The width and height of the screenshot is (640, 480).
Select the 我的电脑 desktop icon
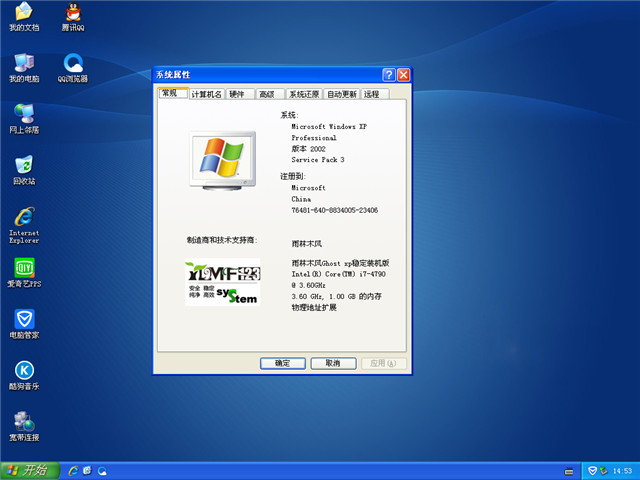tap(24, 68)
